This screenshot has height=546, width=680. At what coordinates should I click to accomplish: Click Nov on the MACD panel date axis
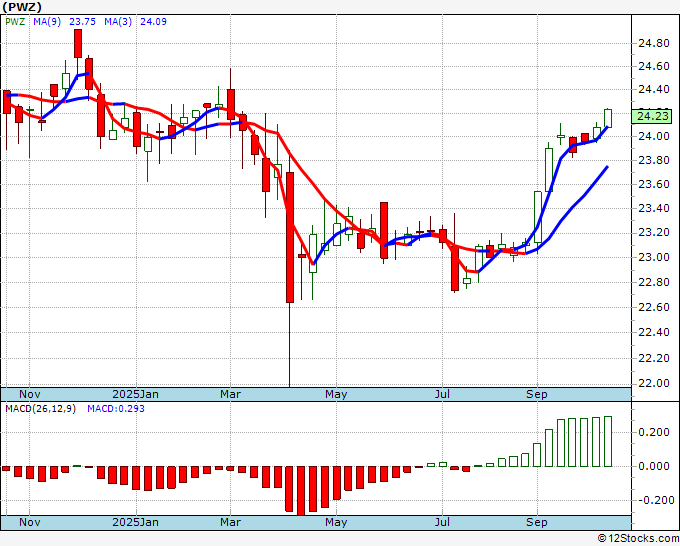(29, 522)
